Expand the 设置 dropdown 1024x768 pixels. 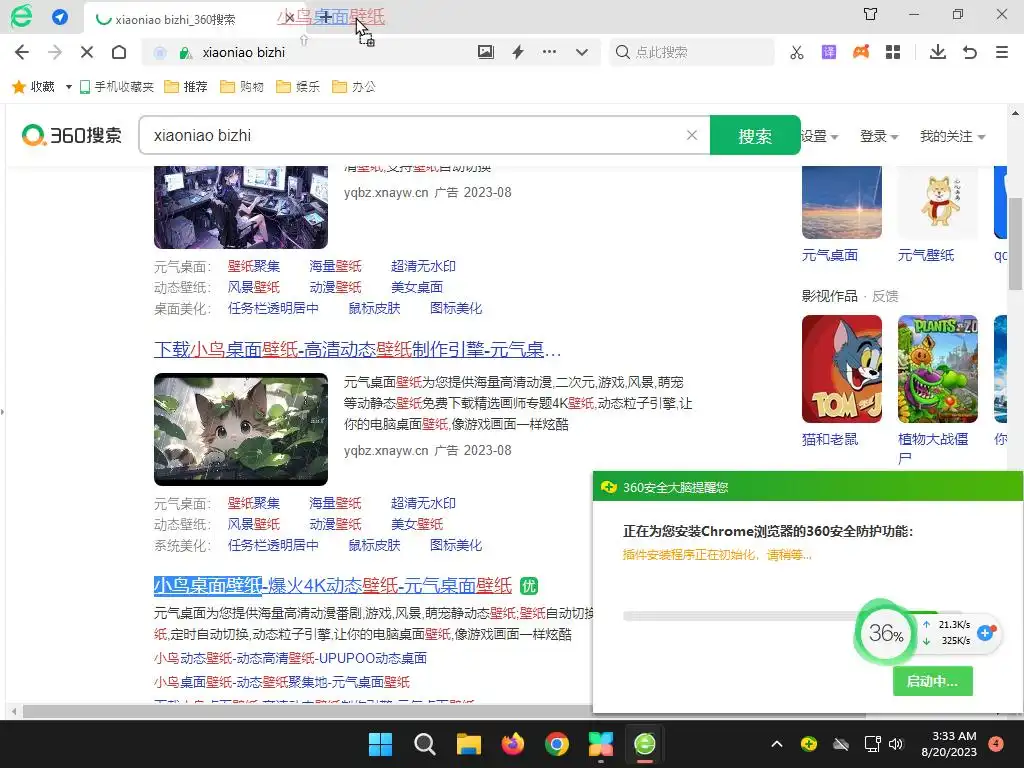click(x=820, y=136)
